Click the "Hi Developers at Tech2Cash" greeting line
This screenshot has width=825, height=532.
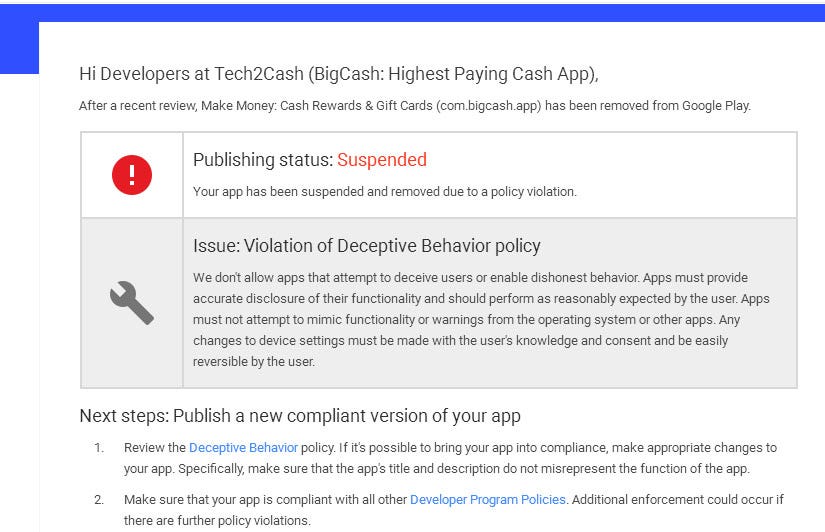click(338, 74)
